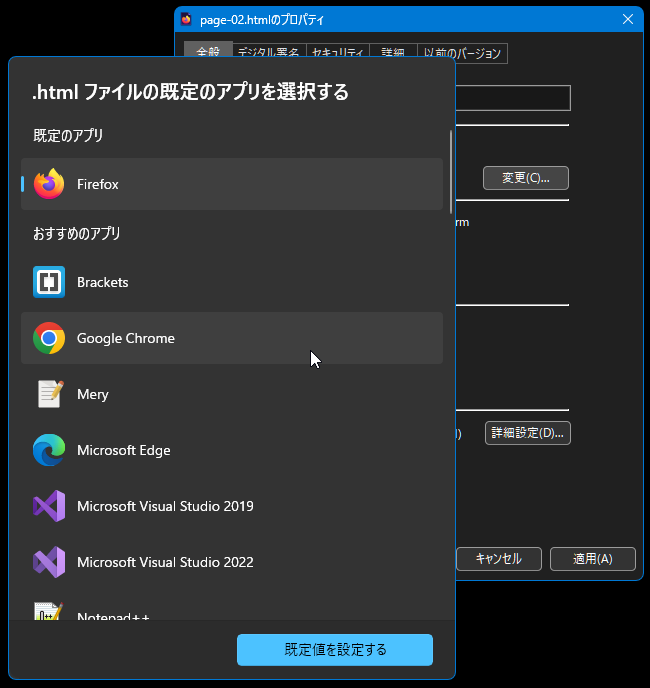Click the 既定のアプリ section heading
This screenshot has width=650, height=688.
point(68,136)
